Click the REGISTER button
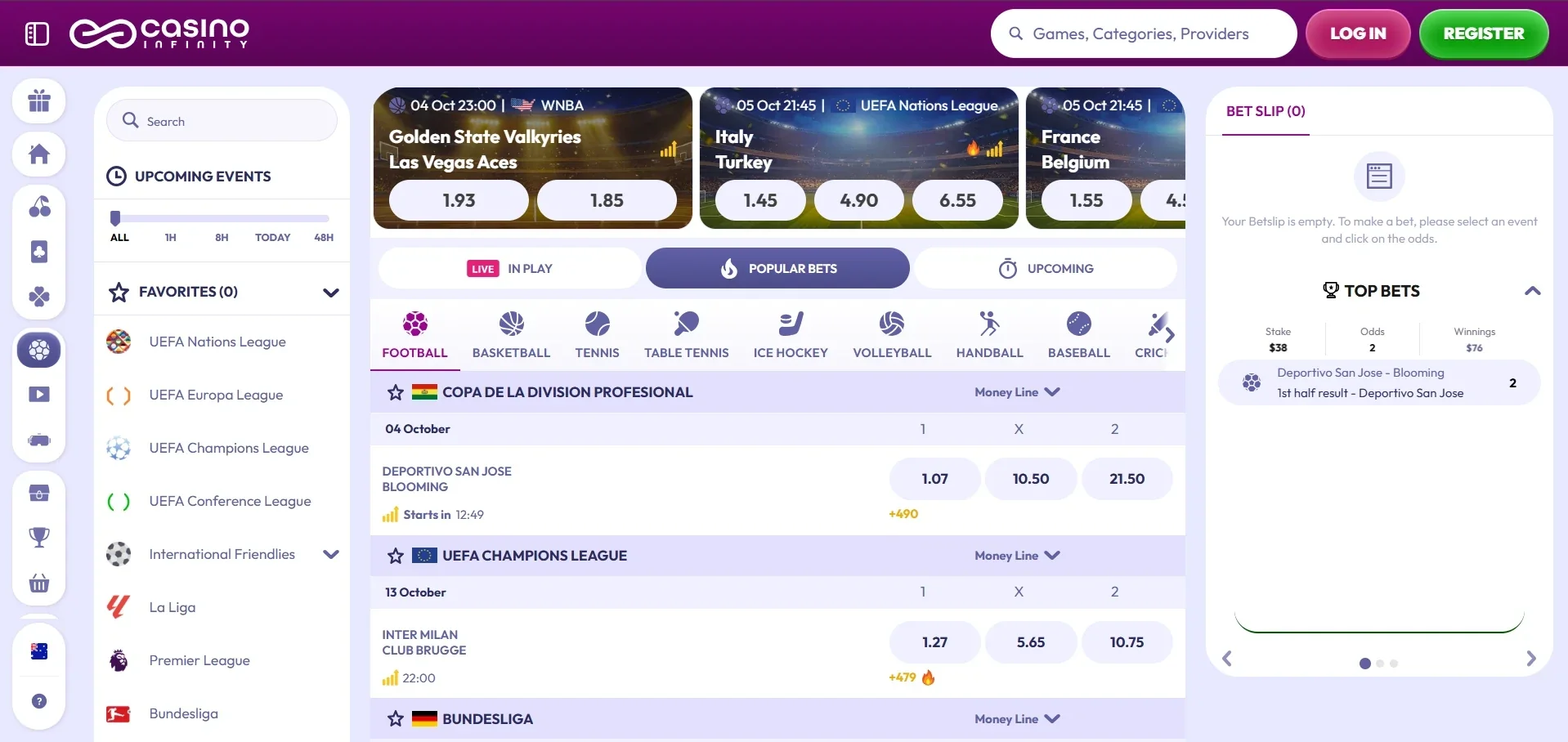The width and height of the screenshot is (1568, 742). tap(1484, 34)
